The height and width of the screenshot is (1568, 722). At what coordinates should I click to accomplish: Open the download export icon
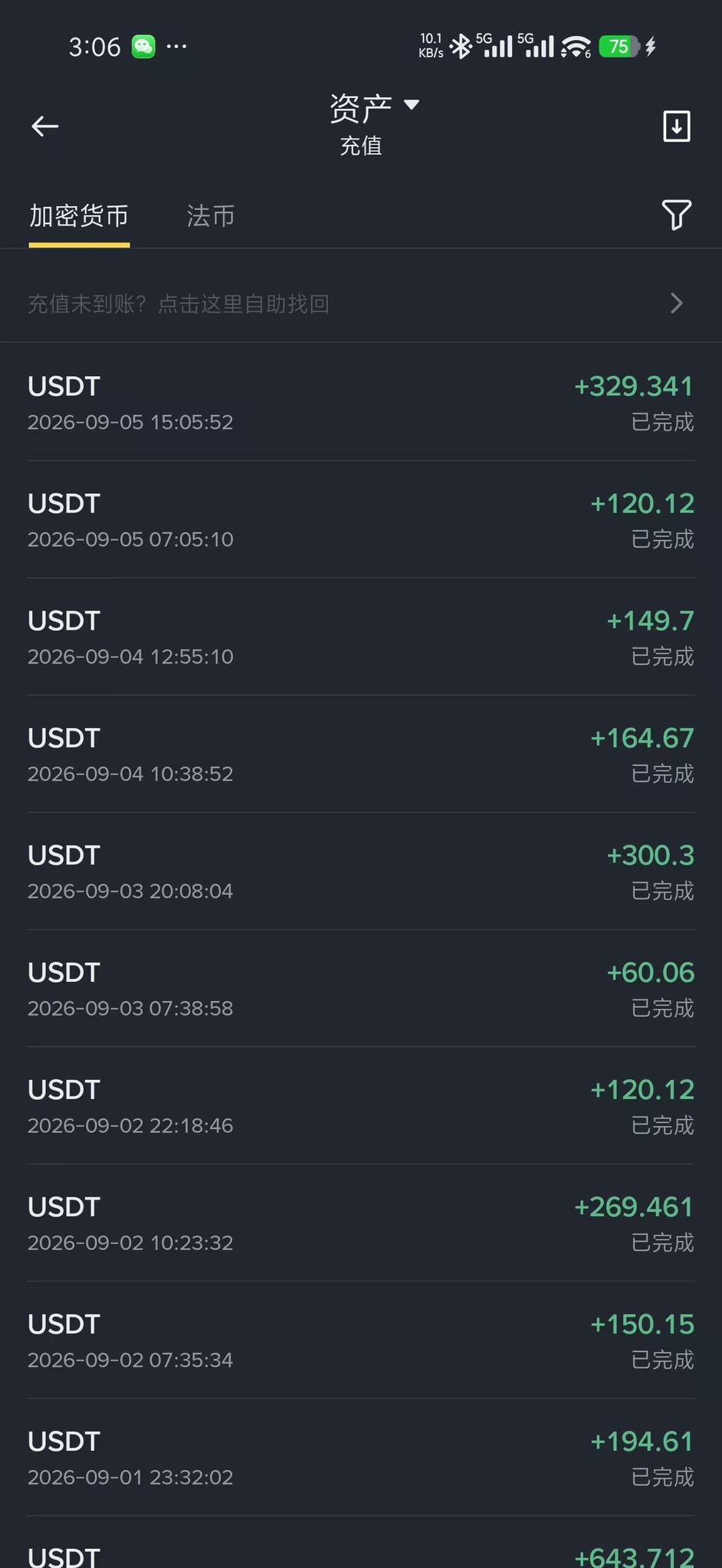tap(677, 126)
